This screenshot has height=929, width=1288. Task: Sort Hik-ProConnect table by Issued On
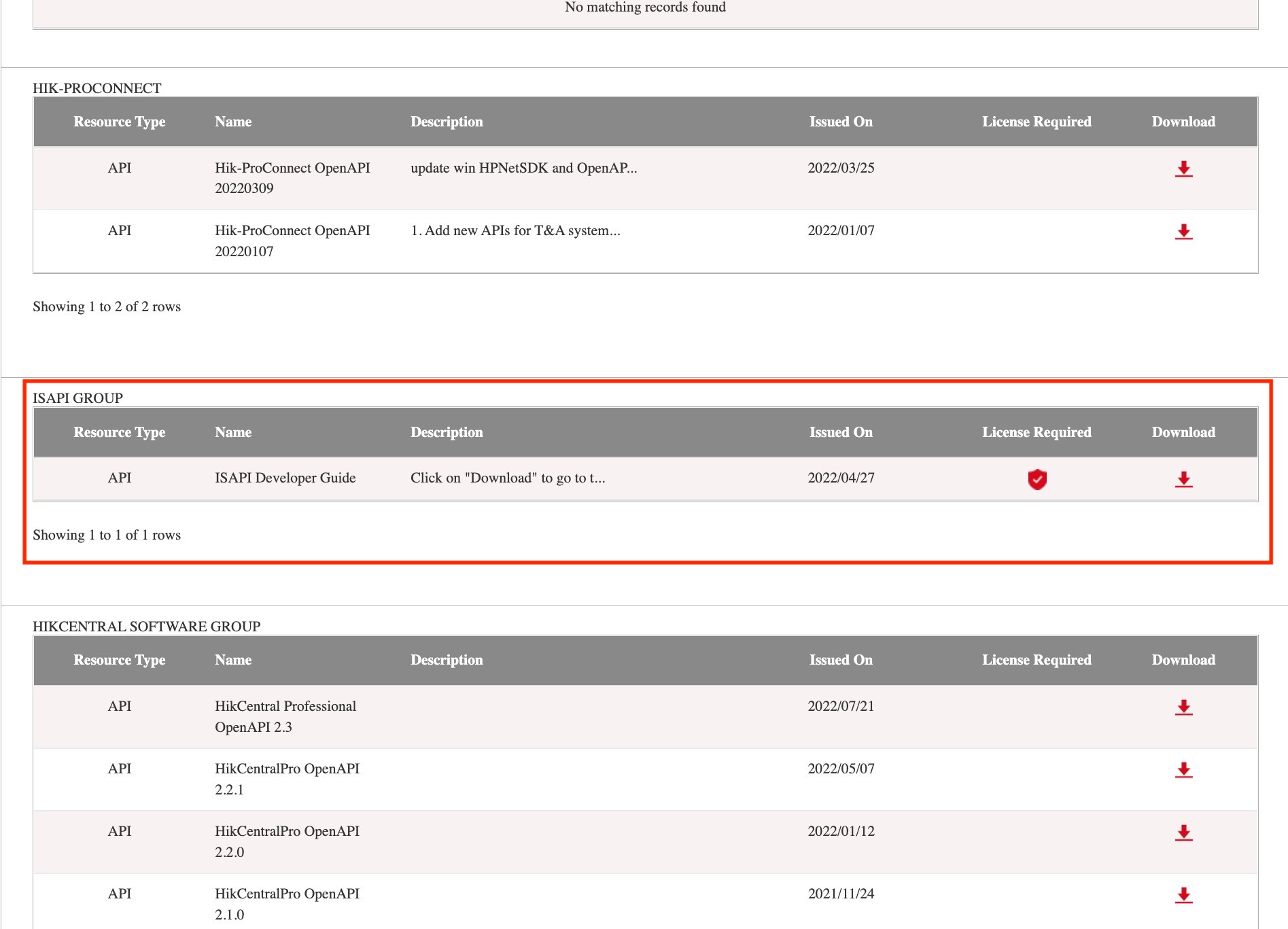(841, 122)
